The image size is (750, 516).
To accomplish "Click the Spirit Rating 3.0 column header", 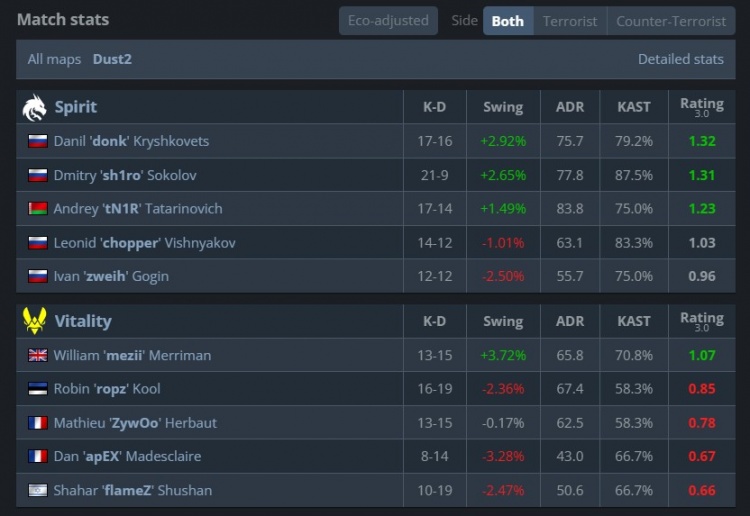I will 701,107.
